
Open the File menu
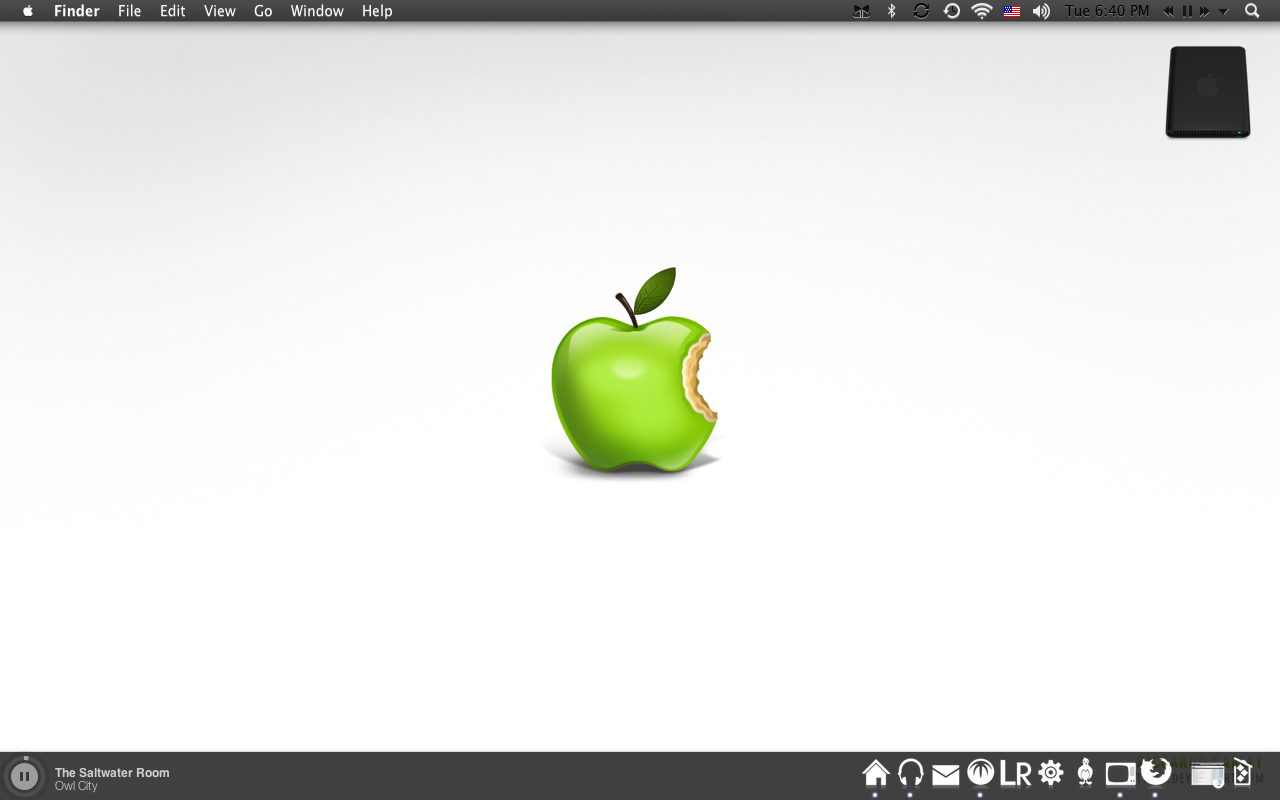(130, 11)
